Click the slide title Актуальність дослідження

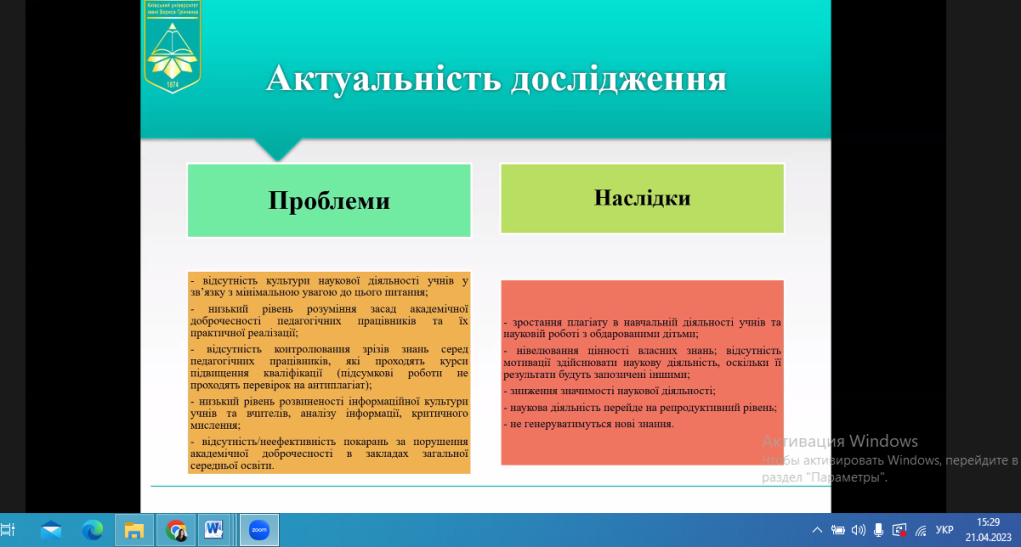pos(496,78)
